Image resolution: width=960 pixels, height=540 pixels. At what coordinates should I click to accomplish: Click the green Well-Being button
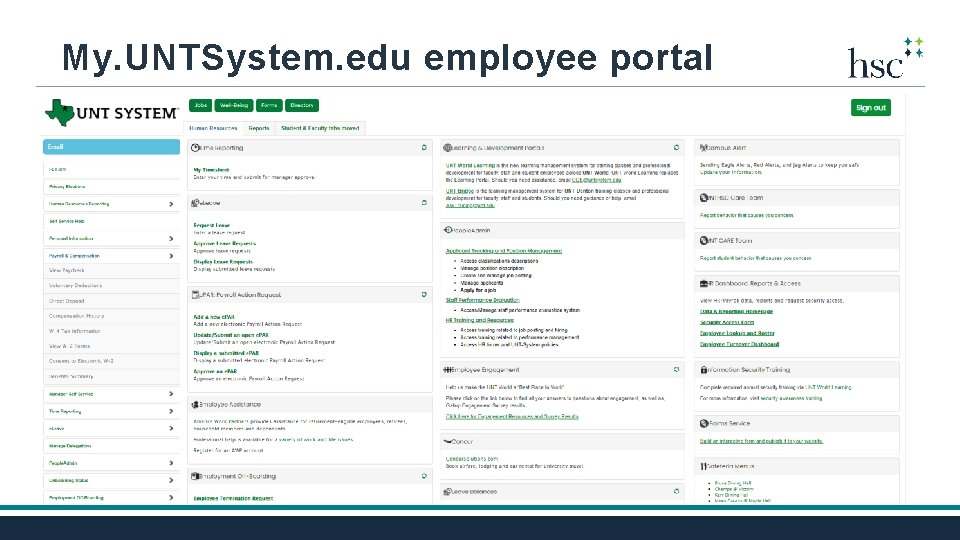[233, 105]
